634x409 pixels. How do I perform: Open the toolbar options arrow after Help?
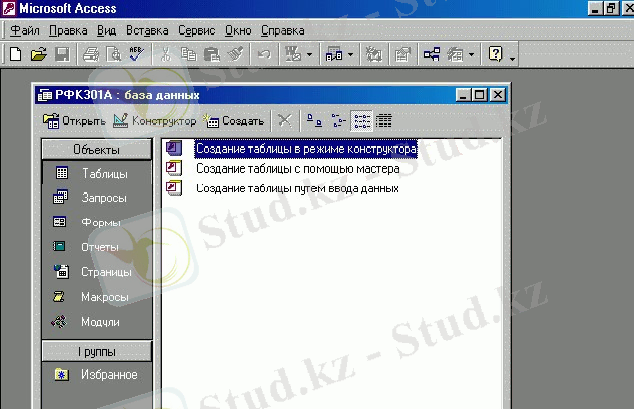tap(512, 59)
